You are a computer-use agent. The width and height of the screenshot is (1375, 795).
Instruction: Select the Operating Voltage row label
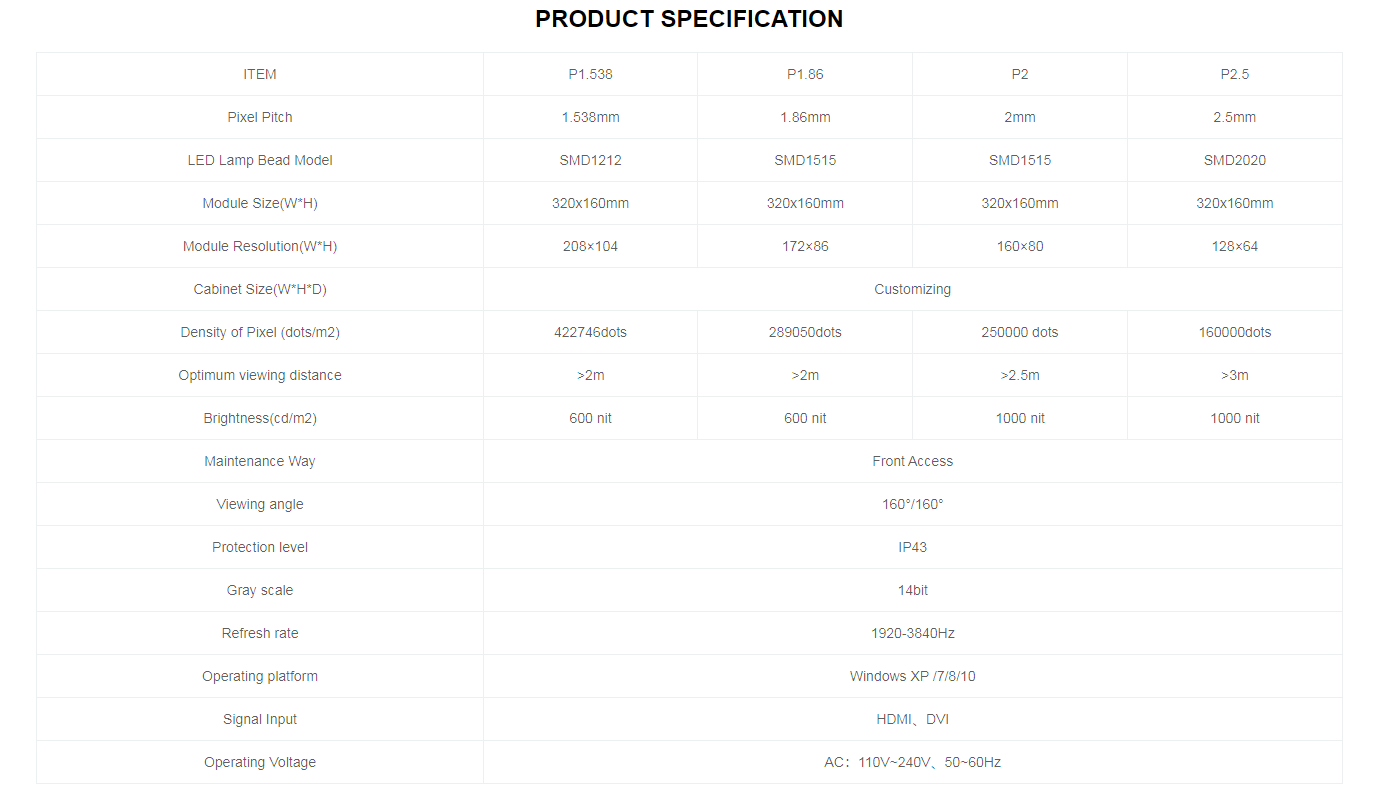pyautogui.click(x=260, y=762)
